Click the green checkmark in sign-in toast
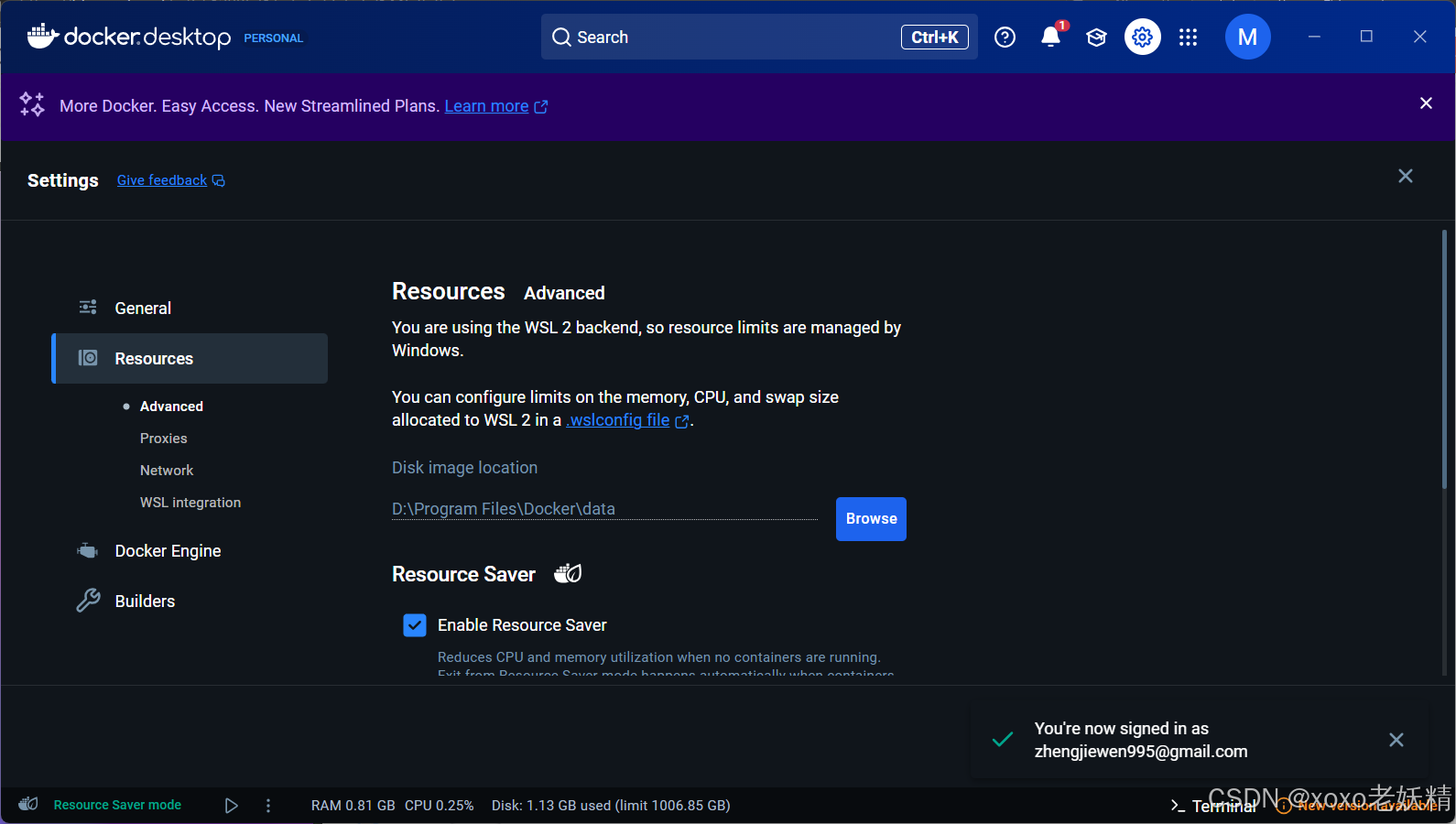The image size is (1456, 824). coord(1003,739)
